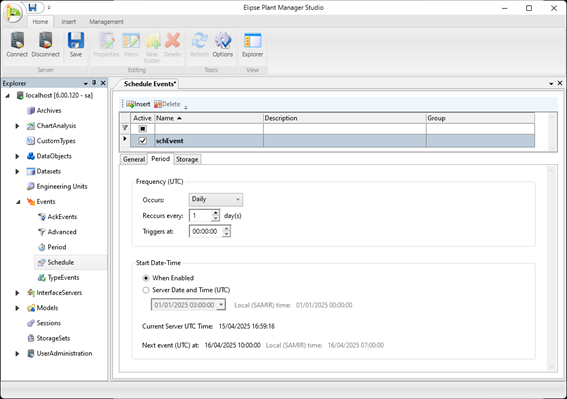Select AckEvents under Events

(x=62, y=217)
